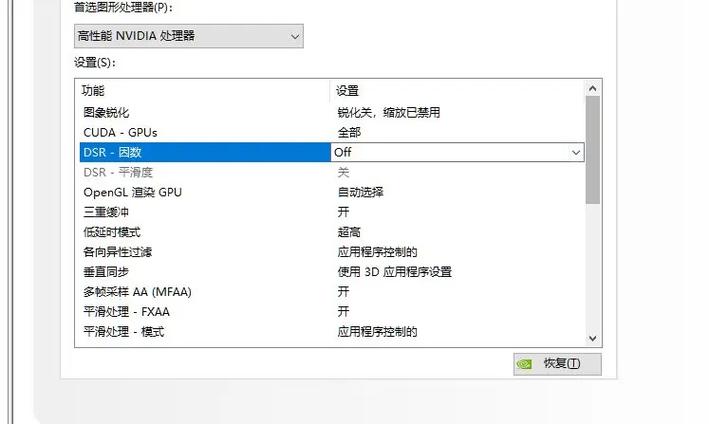Select the 多帧采样 AA (MFAA) row
This screenshot has width=709, height=424.
pos(137,292)
